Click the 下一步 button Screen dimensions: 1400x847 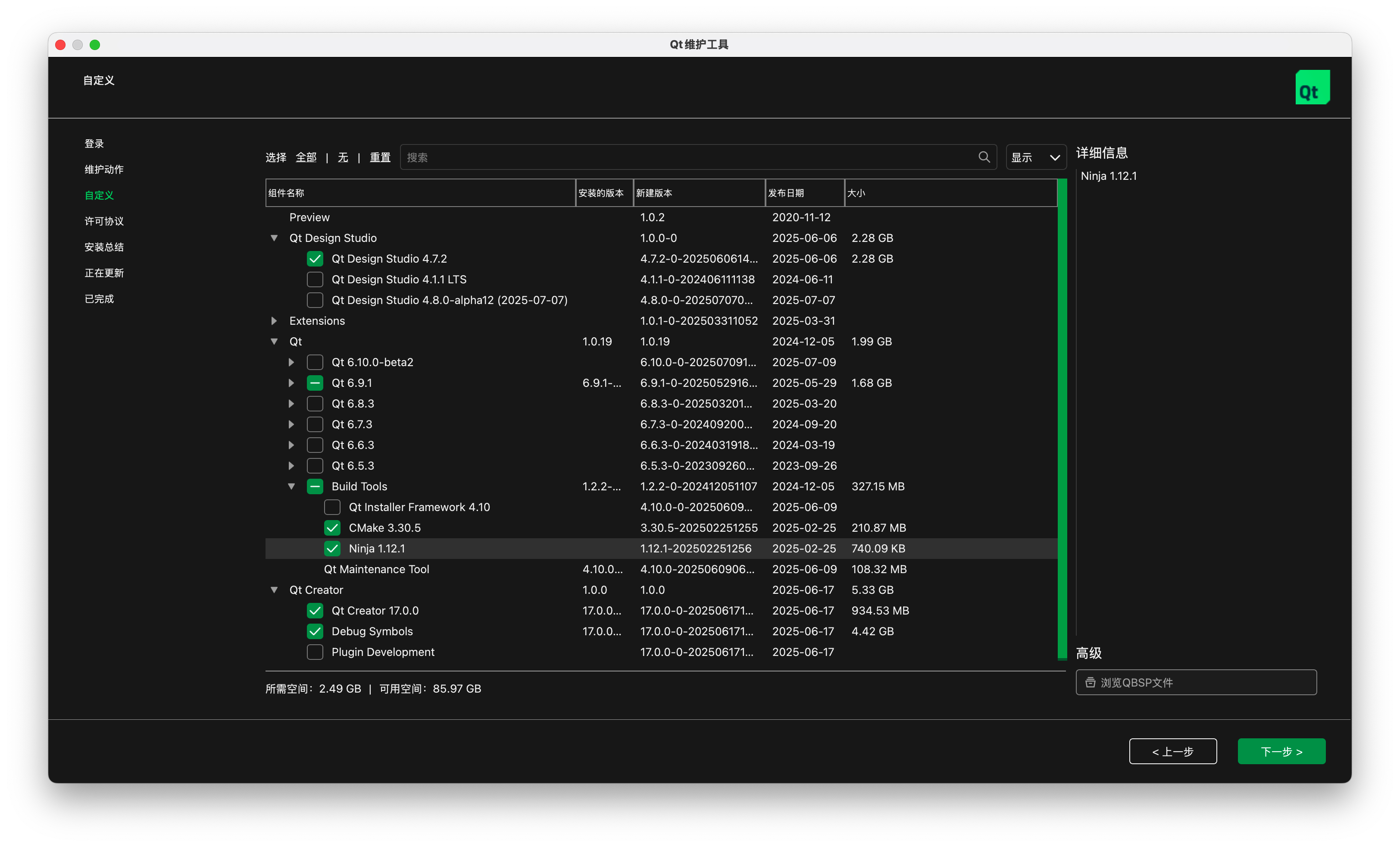click(x=1281, y=752)
